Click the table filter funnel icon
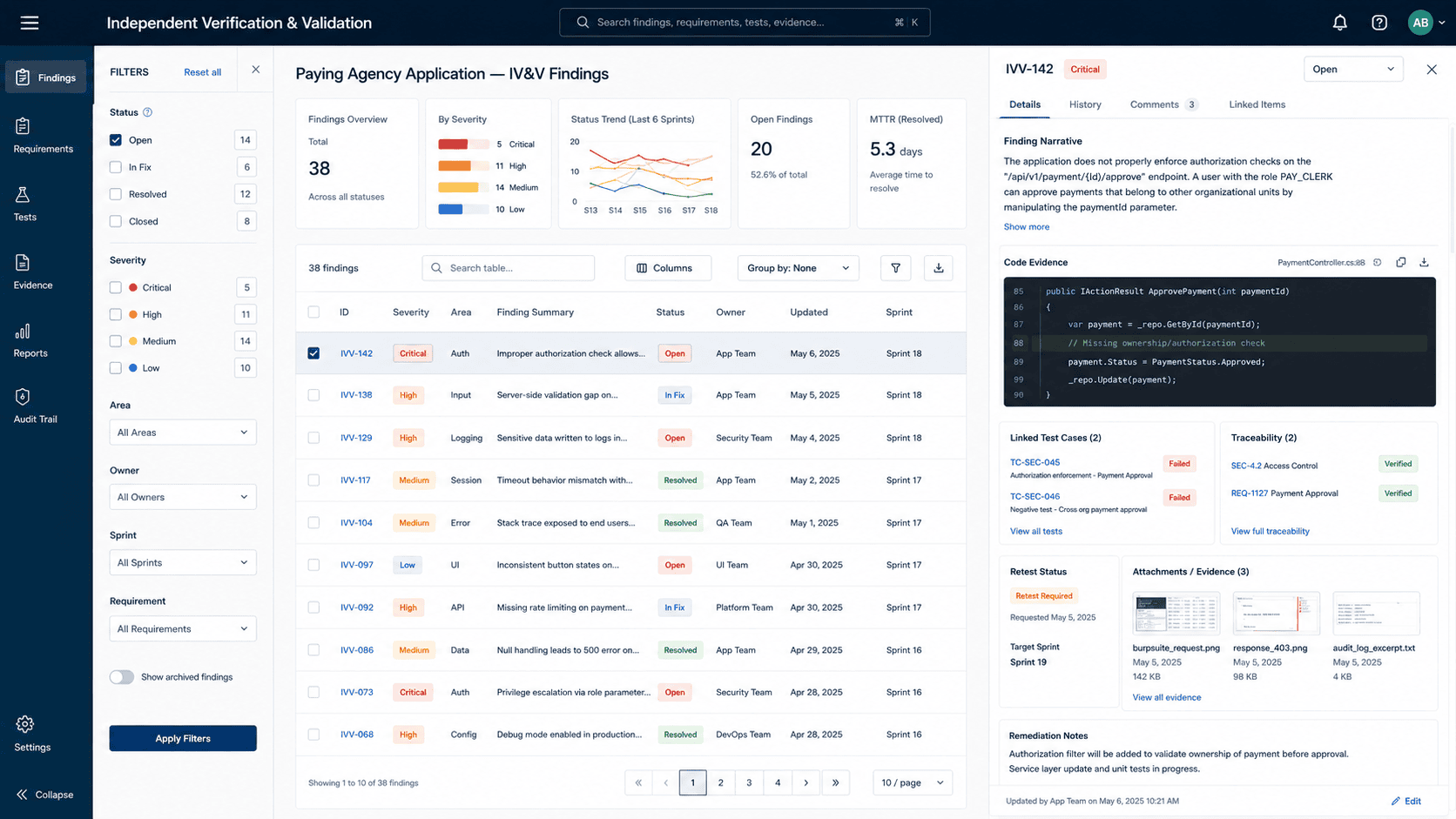The width and height of the screenshot is (1456, 819). coord(895,268)
